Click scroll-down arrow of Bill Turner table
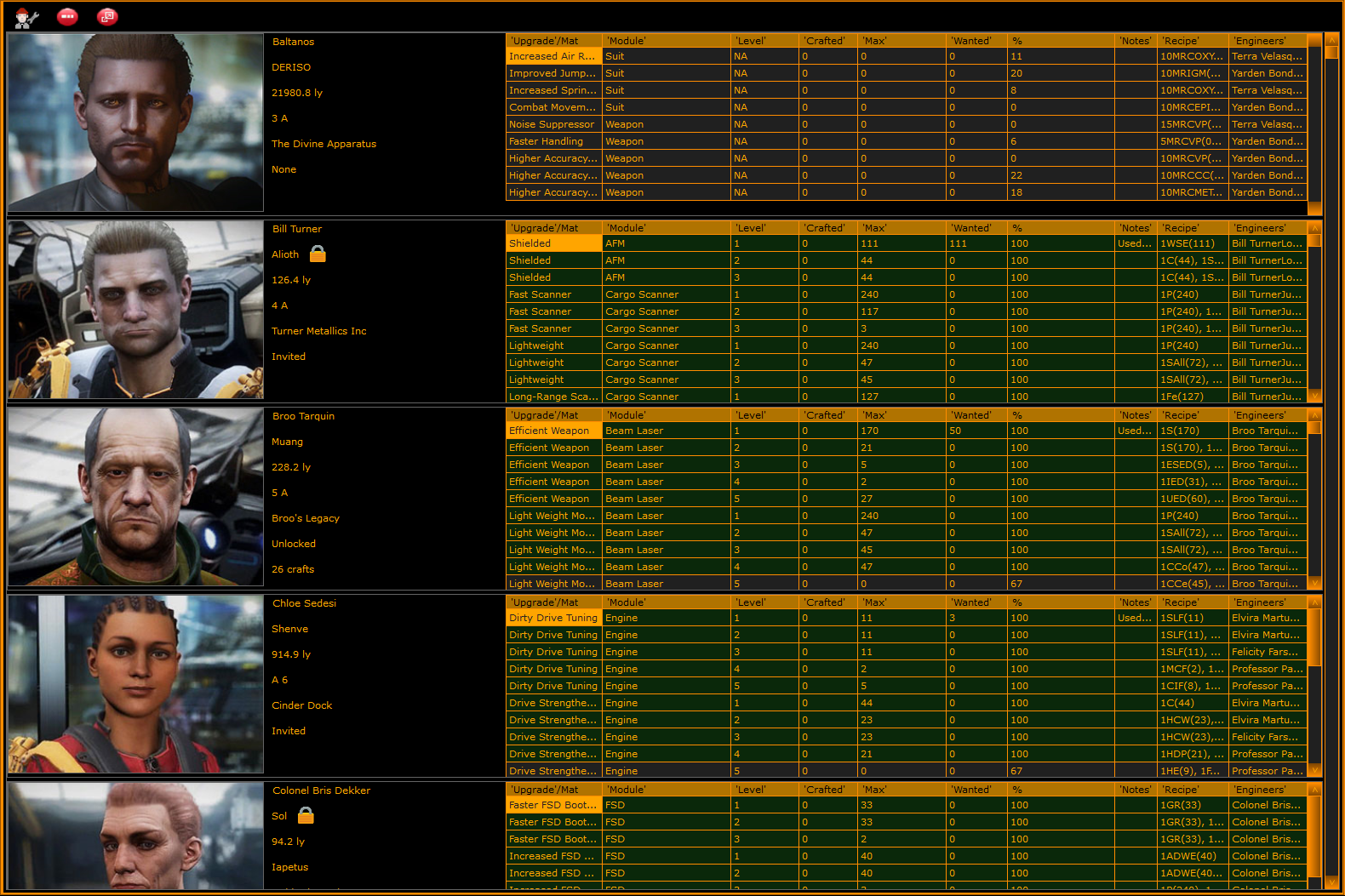The width and height of the screenshot is (1345, 896). pos(1314,396)
